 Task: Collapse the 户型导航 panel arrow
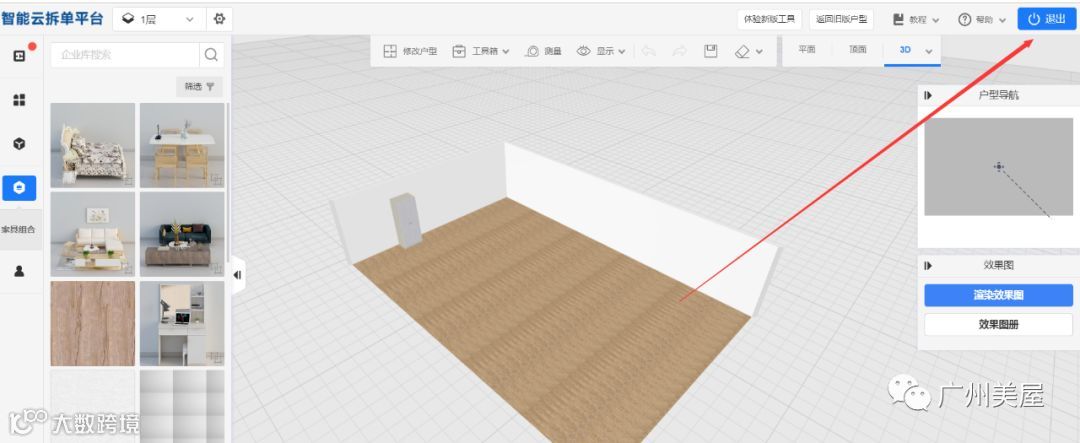(x=928, y=96)
